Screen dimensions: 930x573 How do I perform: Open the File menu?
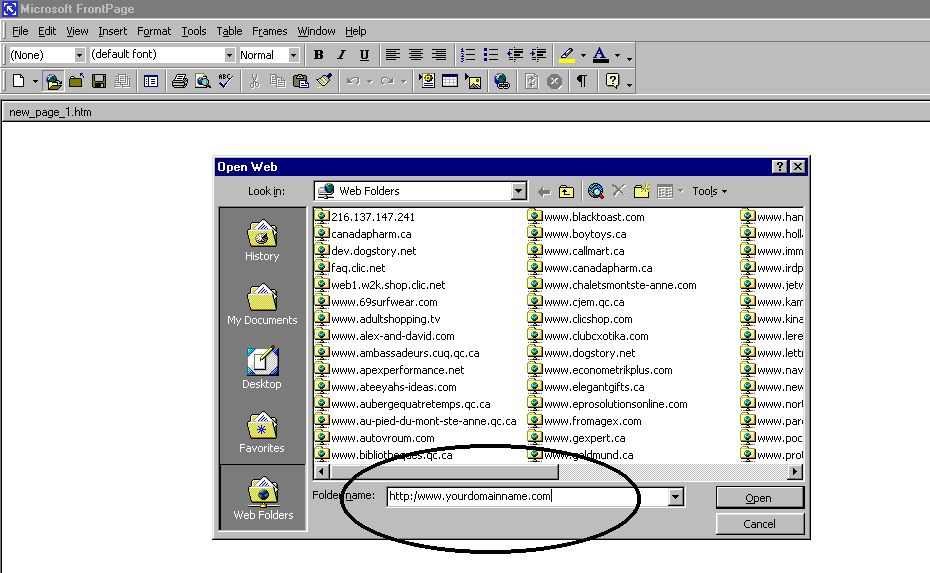20,31
